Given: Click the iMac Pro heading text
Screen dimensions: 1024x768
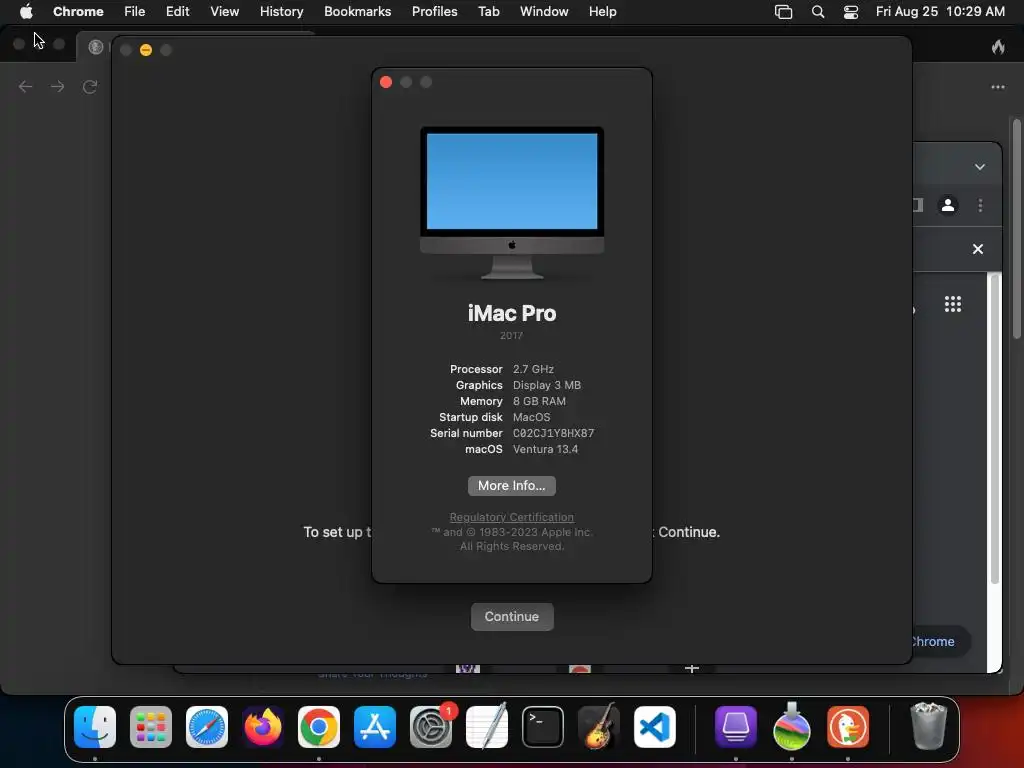Looking at the screenshot, I should (x=512, y=313).
